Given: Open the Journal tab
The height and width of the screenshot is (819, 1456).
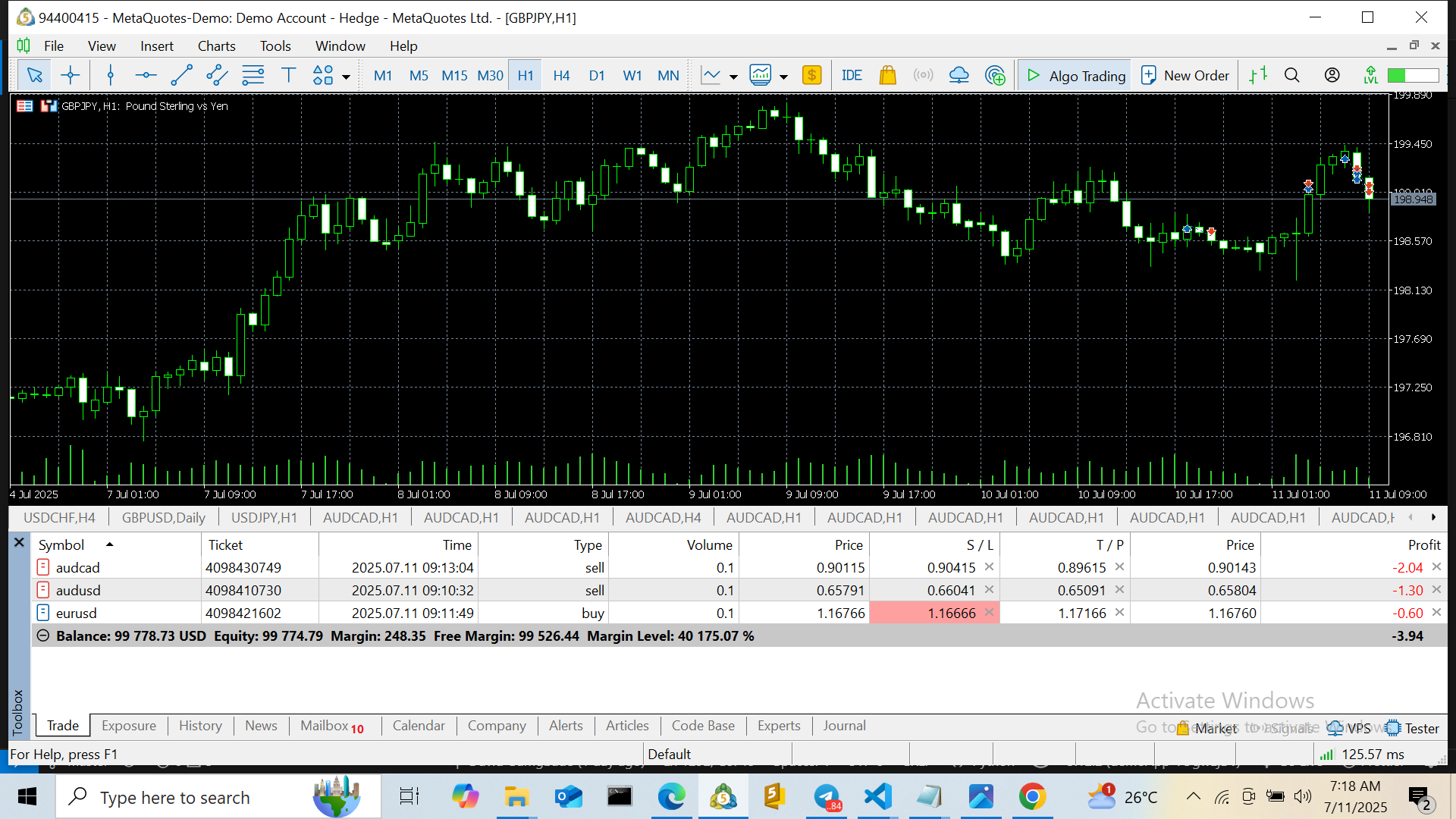Looking at the screenshot, I should pos(844,726).
